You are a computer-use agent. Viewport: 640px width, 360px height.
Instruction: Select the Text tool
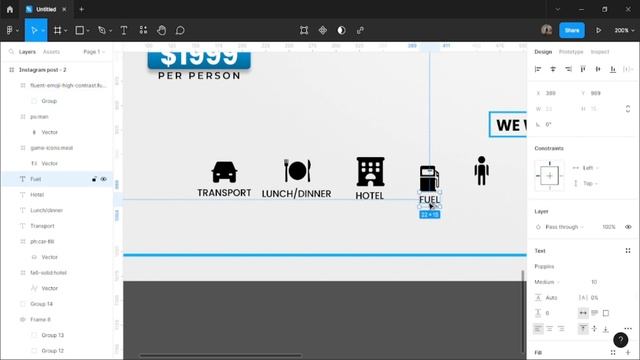pos(124,30)
